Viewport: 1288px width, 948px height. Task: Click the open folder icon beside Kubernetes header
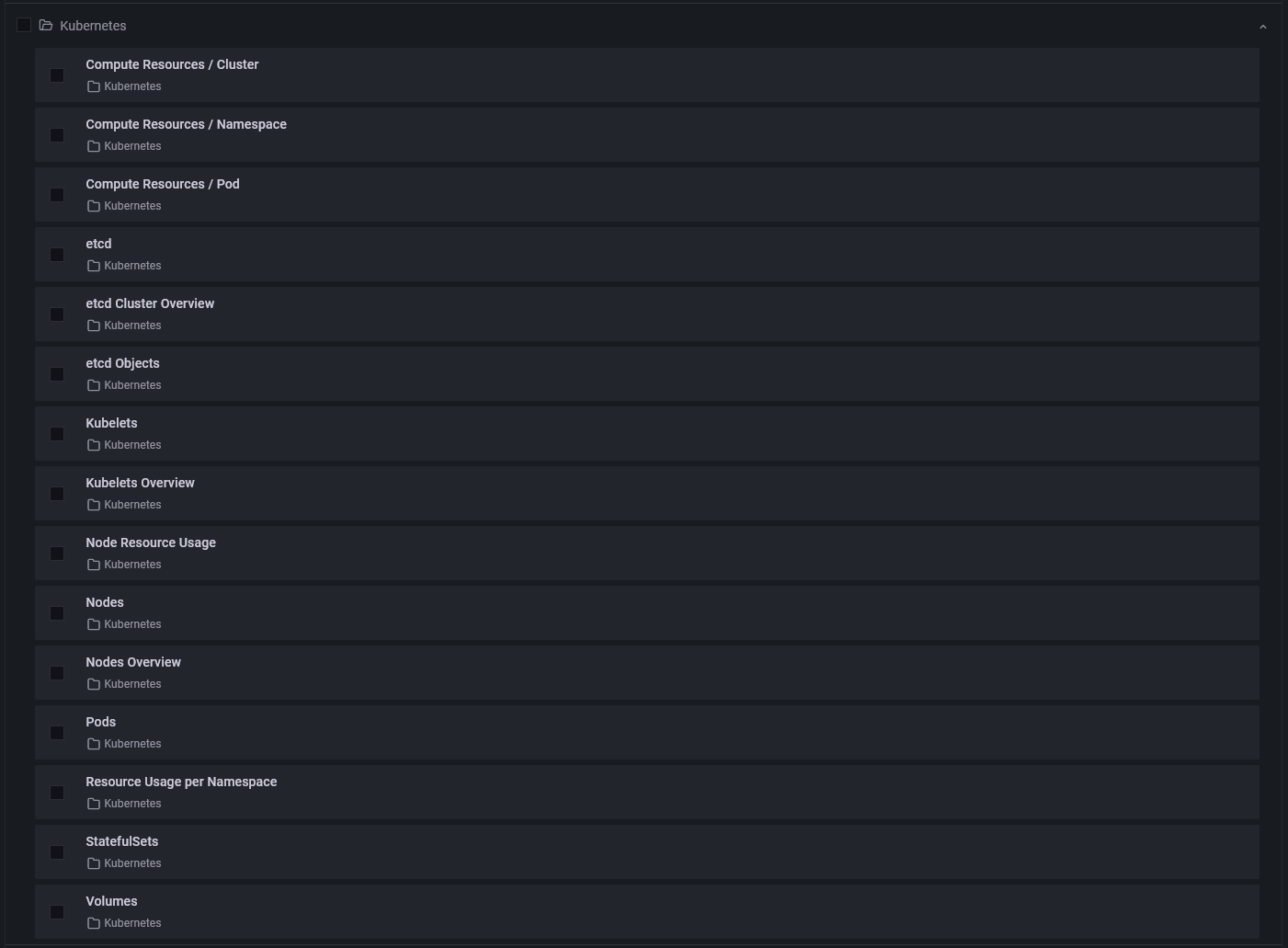[46, 25]
